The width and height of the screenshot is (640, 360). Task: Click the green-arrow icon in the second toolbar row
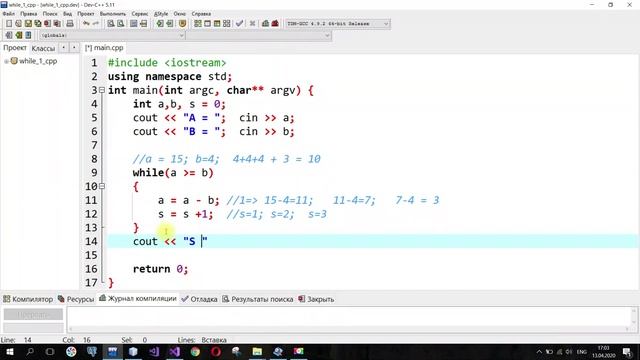[18, 36]
